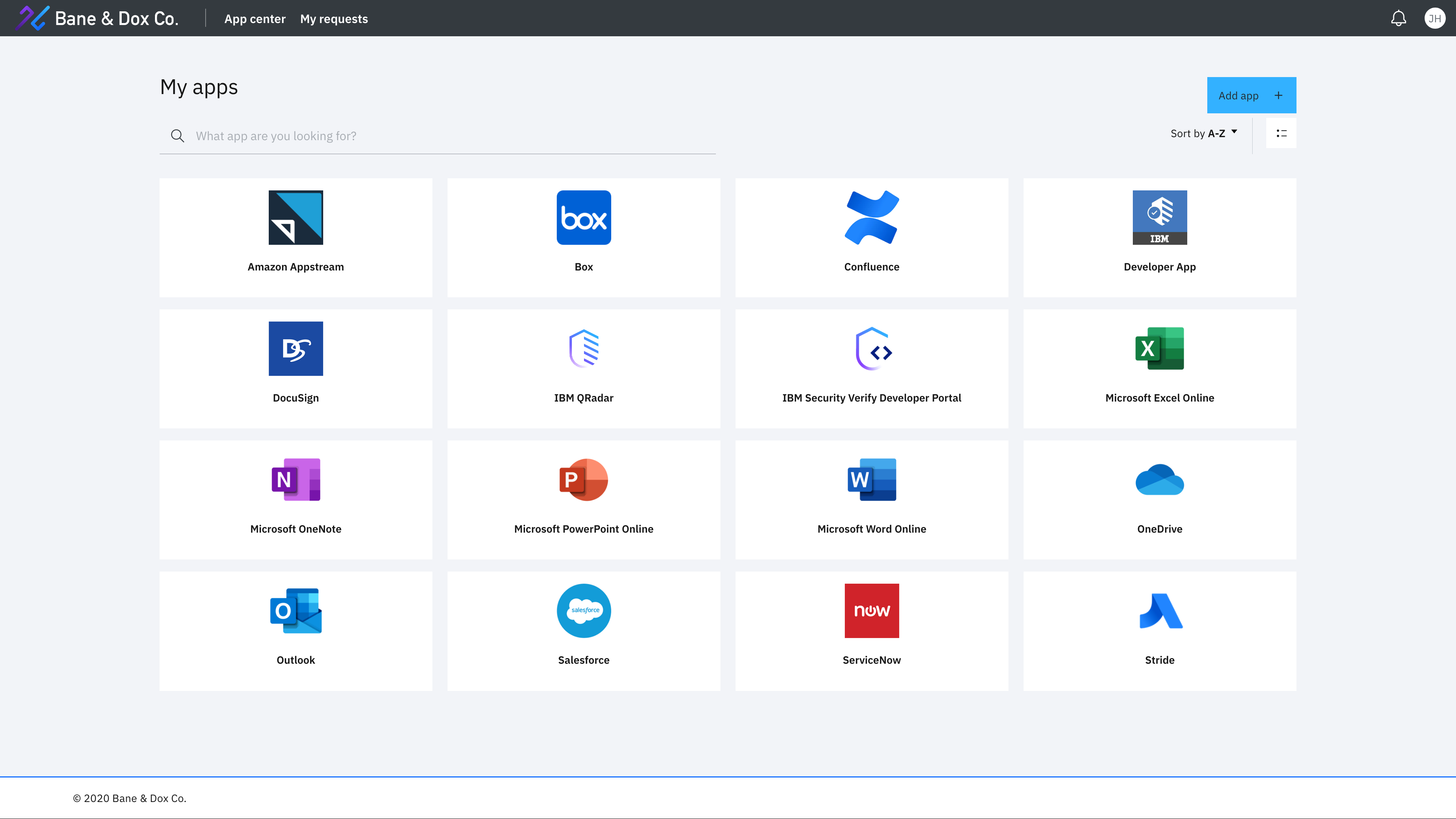Open the IBM QRadar shield icon
The width and height of the screenshot is (1456, 819).
click(x=583, y=349)
